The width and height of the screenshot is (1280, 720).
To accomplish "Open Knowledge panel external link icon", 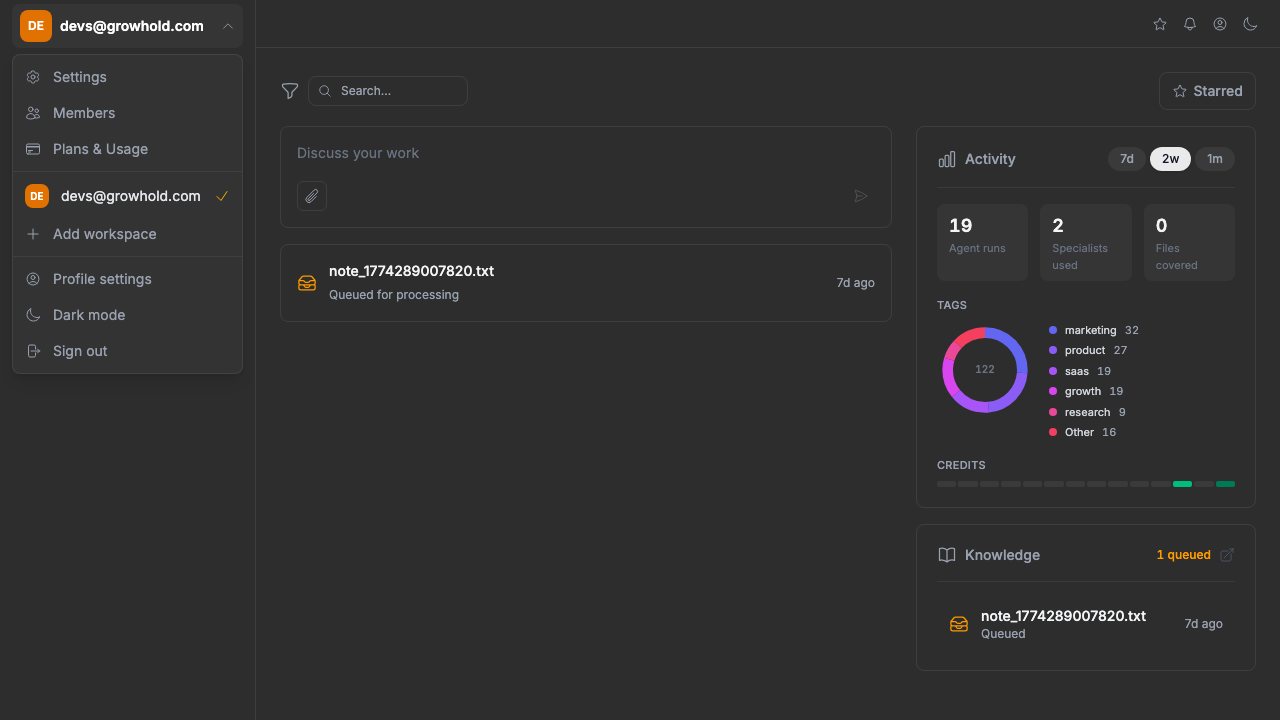I will 1227,555.
